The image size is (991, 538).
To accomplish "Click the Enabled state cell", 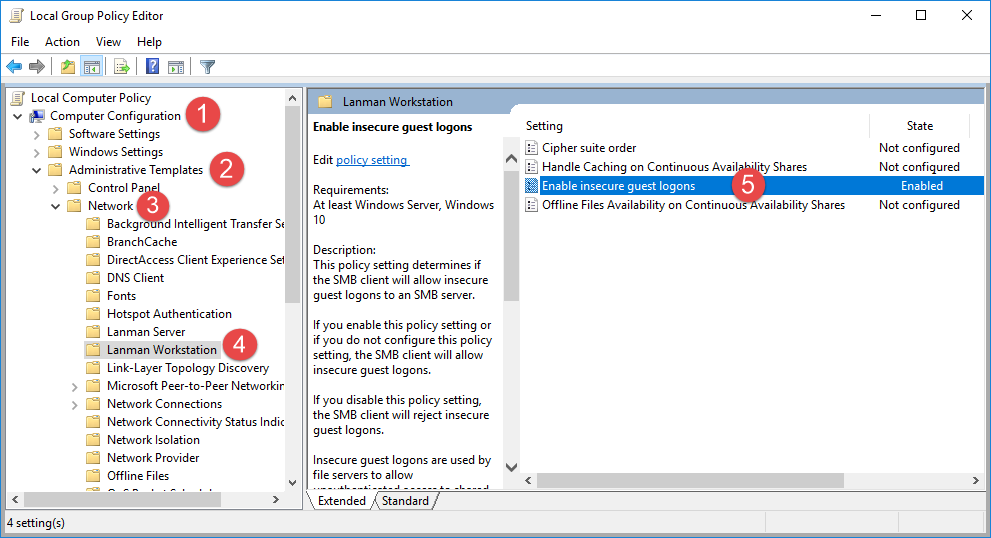I will tap(921, 186).
